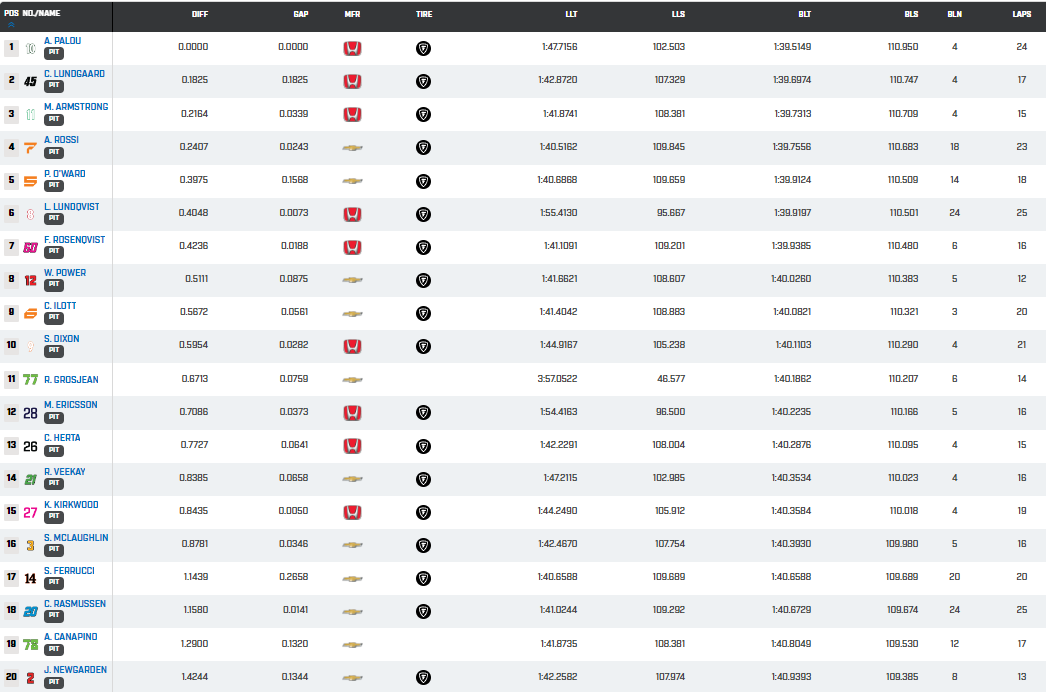Click the Chevrolet logo in A. Canapino's row
Screen dimensions: 1046x692
[352, 645]
